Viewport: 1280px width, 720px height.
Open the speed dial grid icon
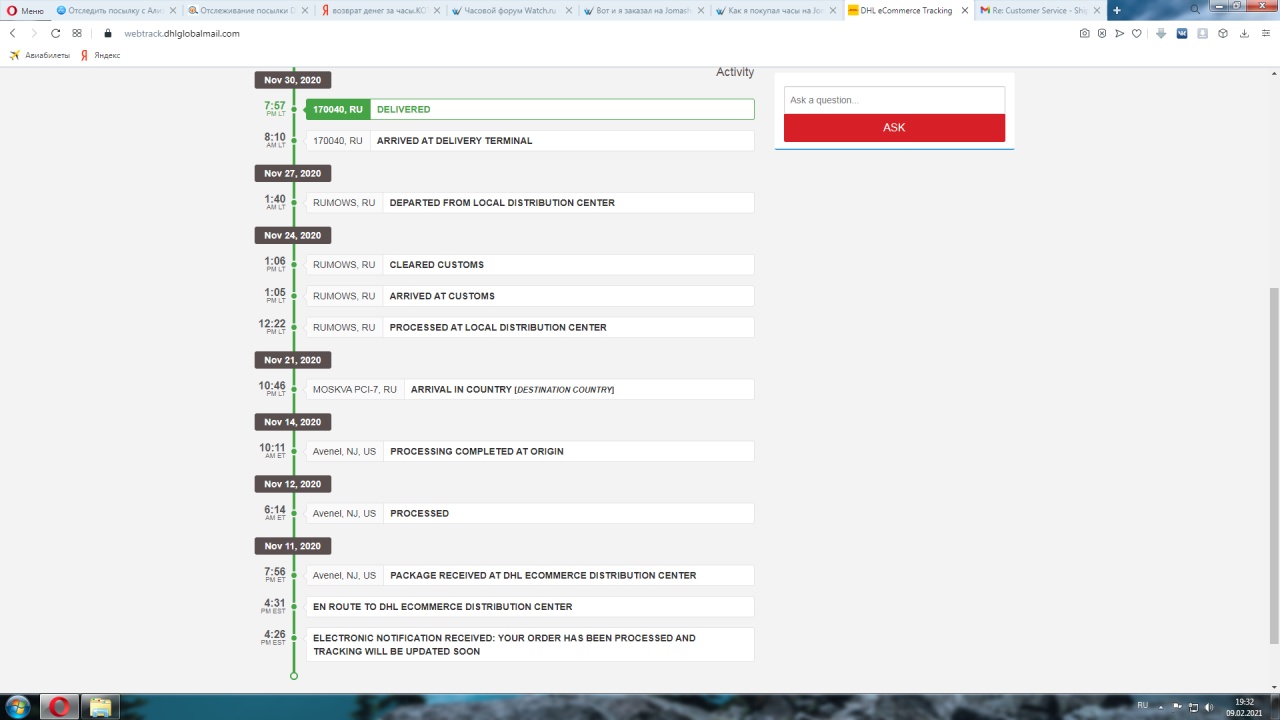(77, 33)
